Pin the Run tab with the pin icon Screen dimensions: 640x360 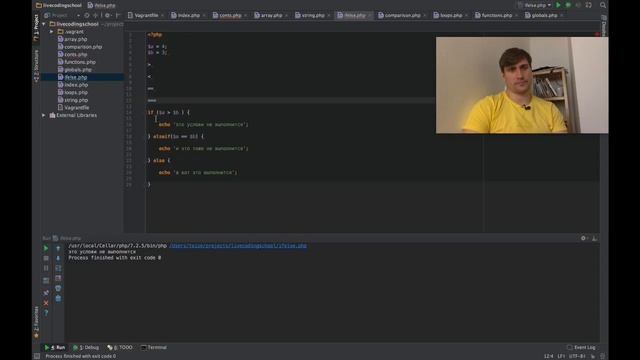pyautogui.click(x=46, y=293)
